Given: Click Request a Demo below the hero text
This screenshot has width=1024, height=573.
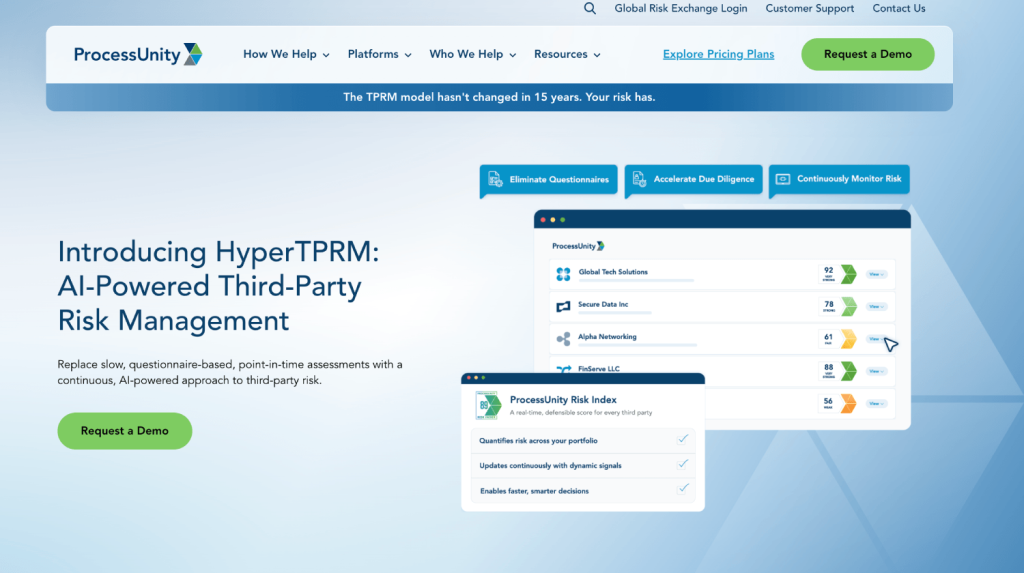Looking at the screenshot, I should coord(125,431).
